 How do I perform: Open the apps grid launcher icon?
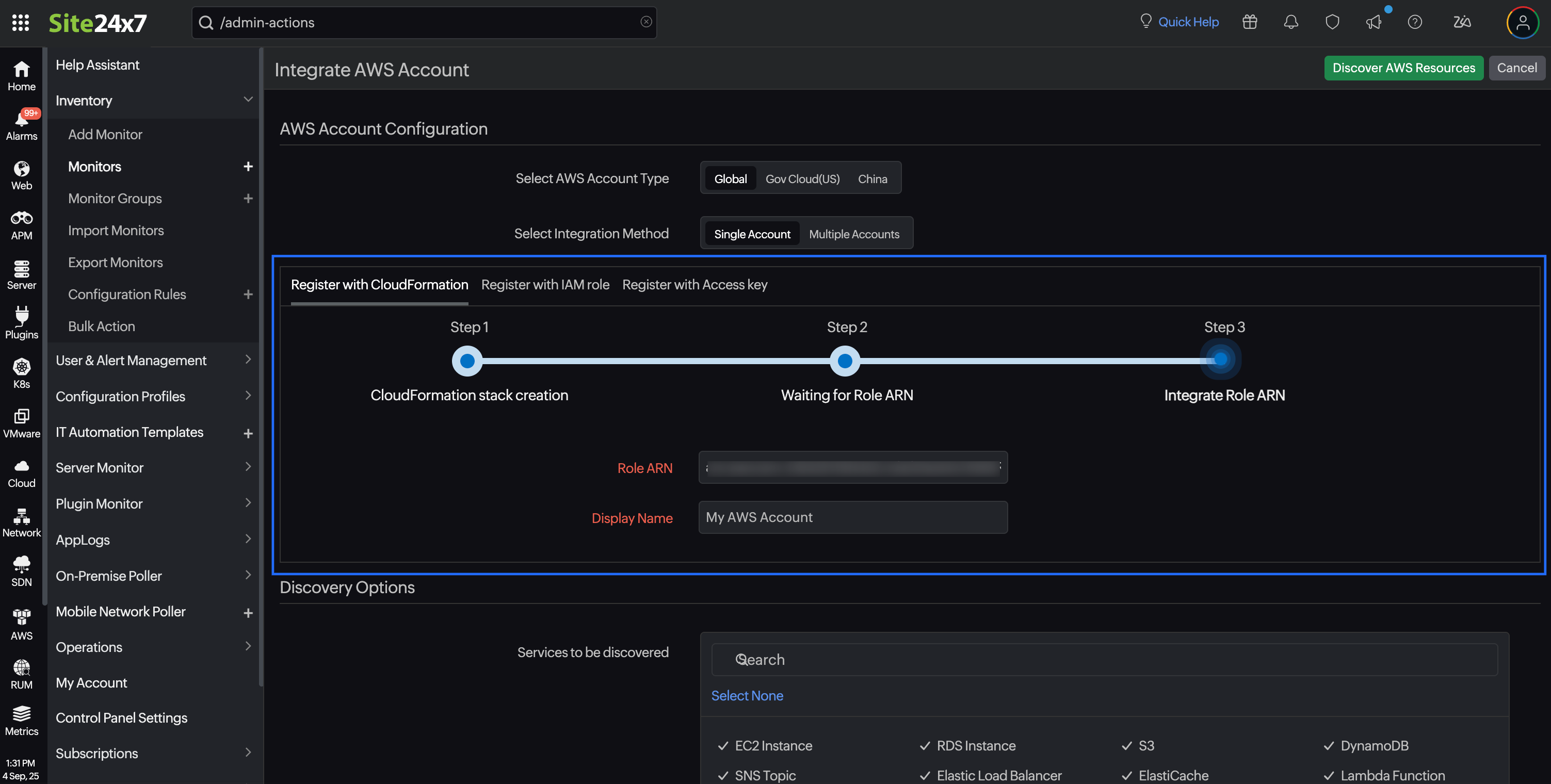click(x=21, y=23)
